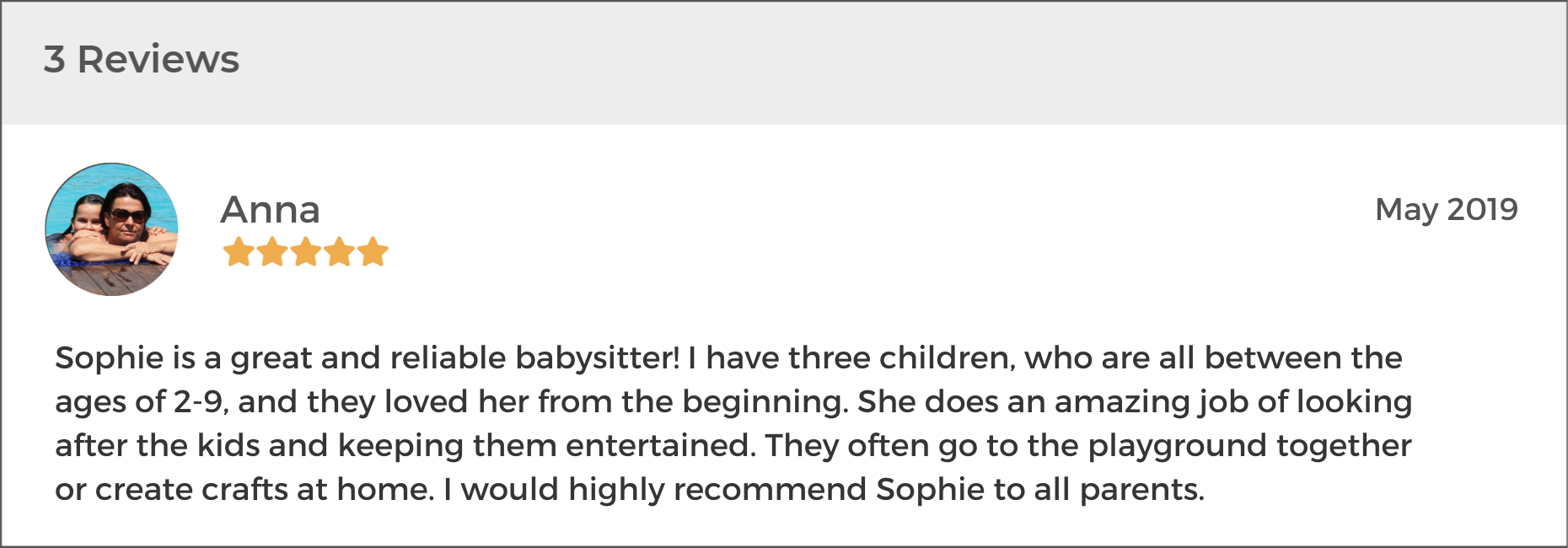Click the third (middle) rating star
The width and height of the screenshot is (1568, 548).
(305, 251)
